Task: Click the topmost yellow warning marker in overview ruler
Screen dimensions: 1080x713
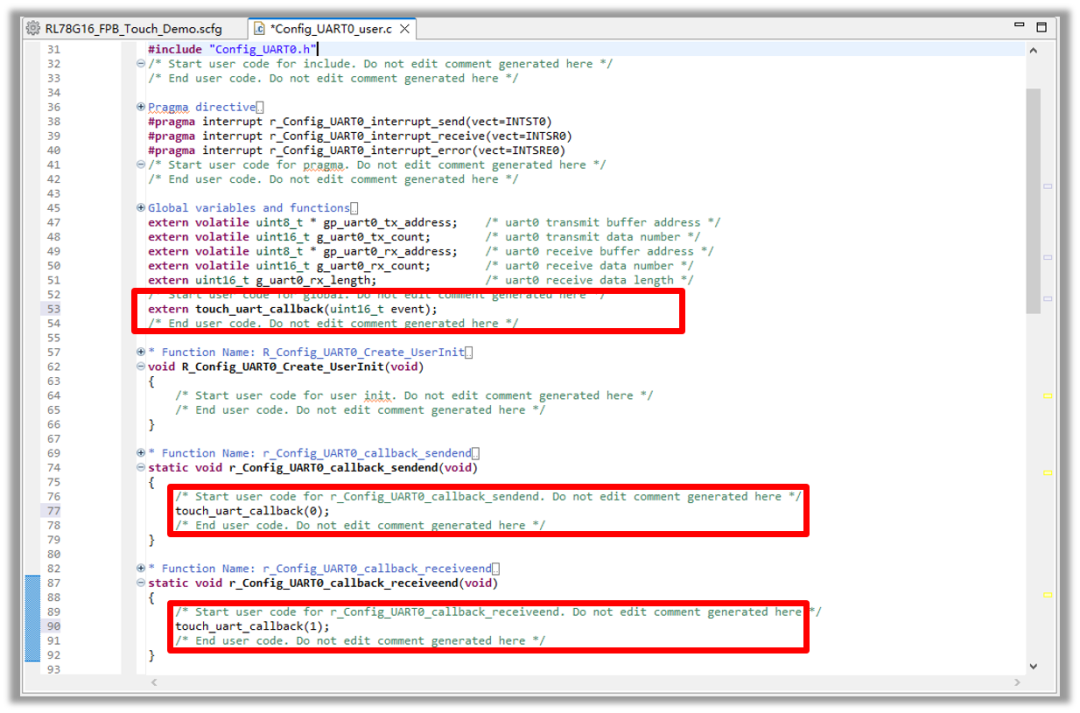Action: pos(1048,396)
